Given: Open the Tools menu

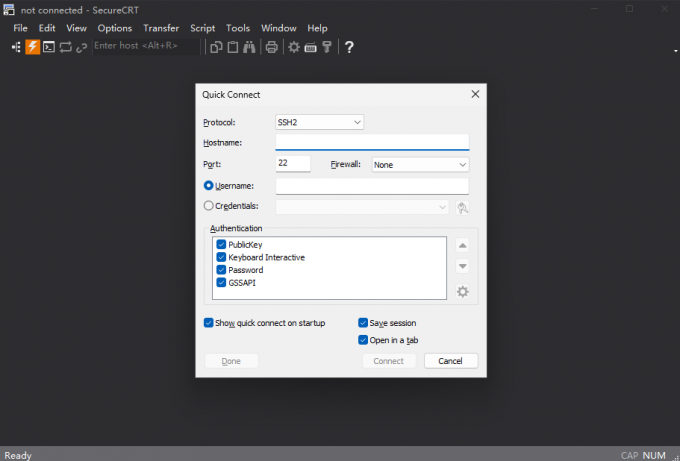Looking at the screenshot, I should pos(238,28).
